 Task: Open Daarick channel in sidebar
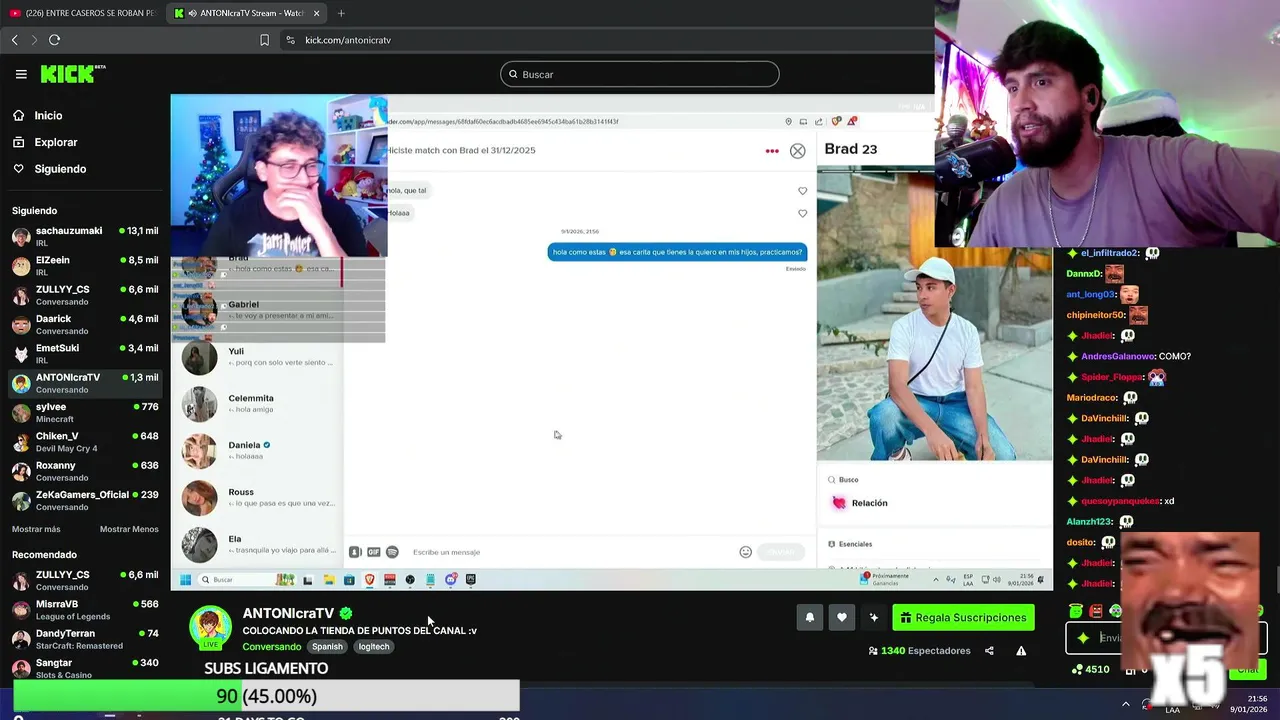pos(85,325)
